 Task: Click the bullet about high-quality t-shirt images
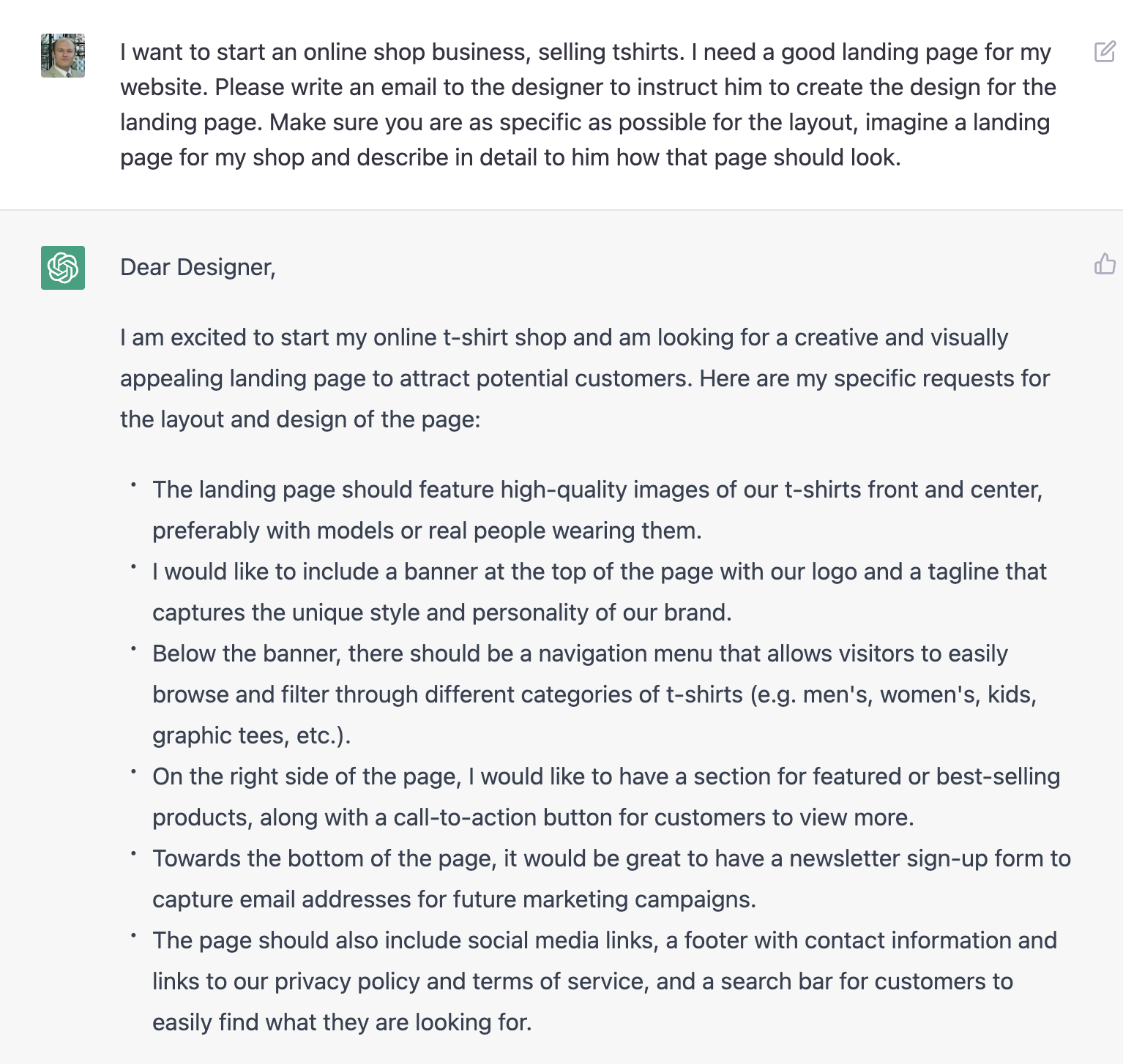point(597,510)
